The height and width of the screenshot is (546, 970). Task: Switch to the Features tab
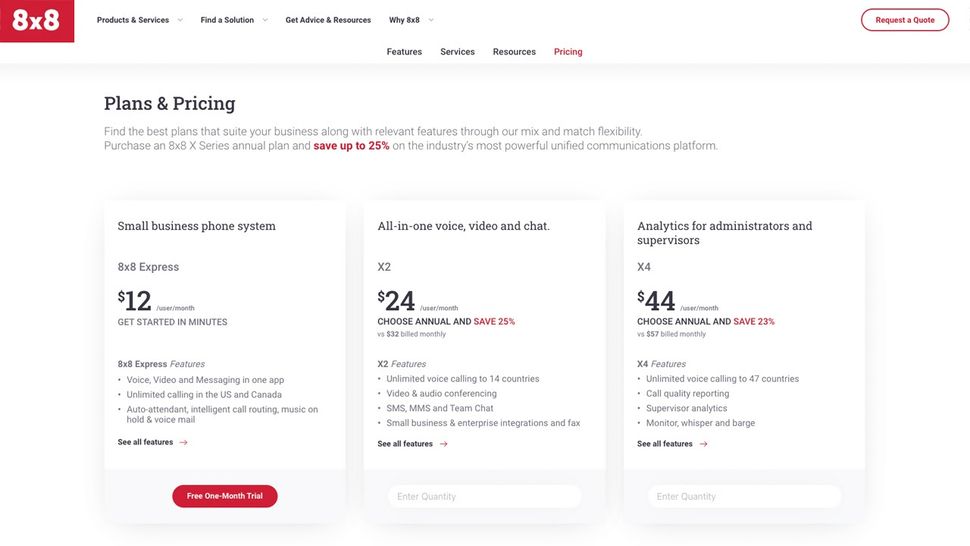[x=404, y=52]
